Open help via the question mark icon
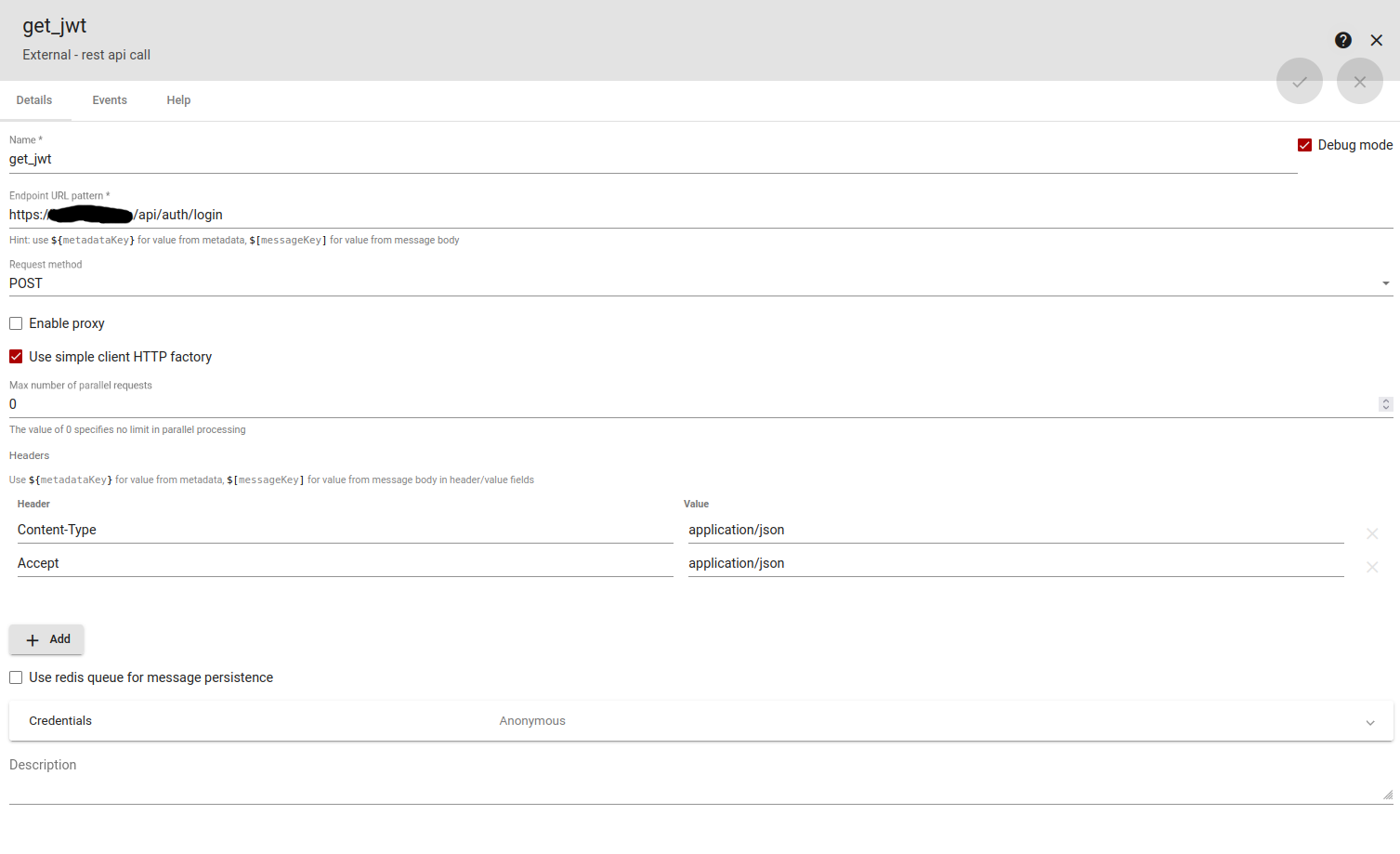Screen dimensions: 1400x854 pyautogui.click(x=1343, y=40)
